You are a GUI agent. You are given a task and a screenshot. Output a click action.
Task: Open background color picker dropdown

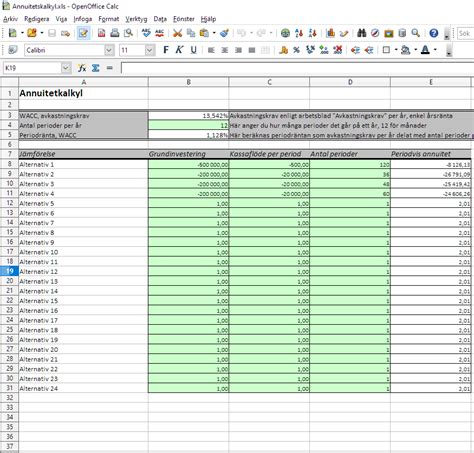(416, 50)
